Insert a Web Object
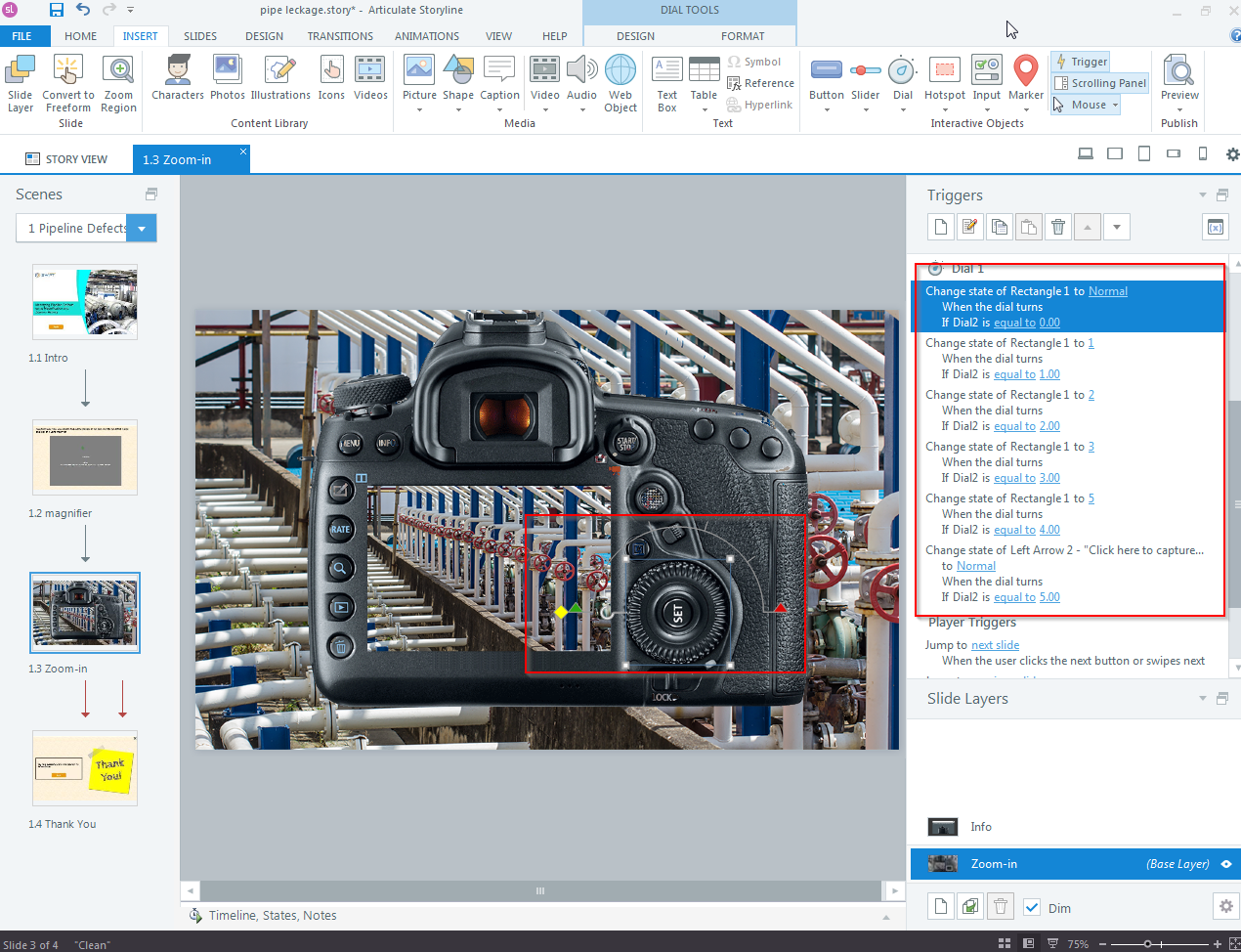 pos(620,84)
